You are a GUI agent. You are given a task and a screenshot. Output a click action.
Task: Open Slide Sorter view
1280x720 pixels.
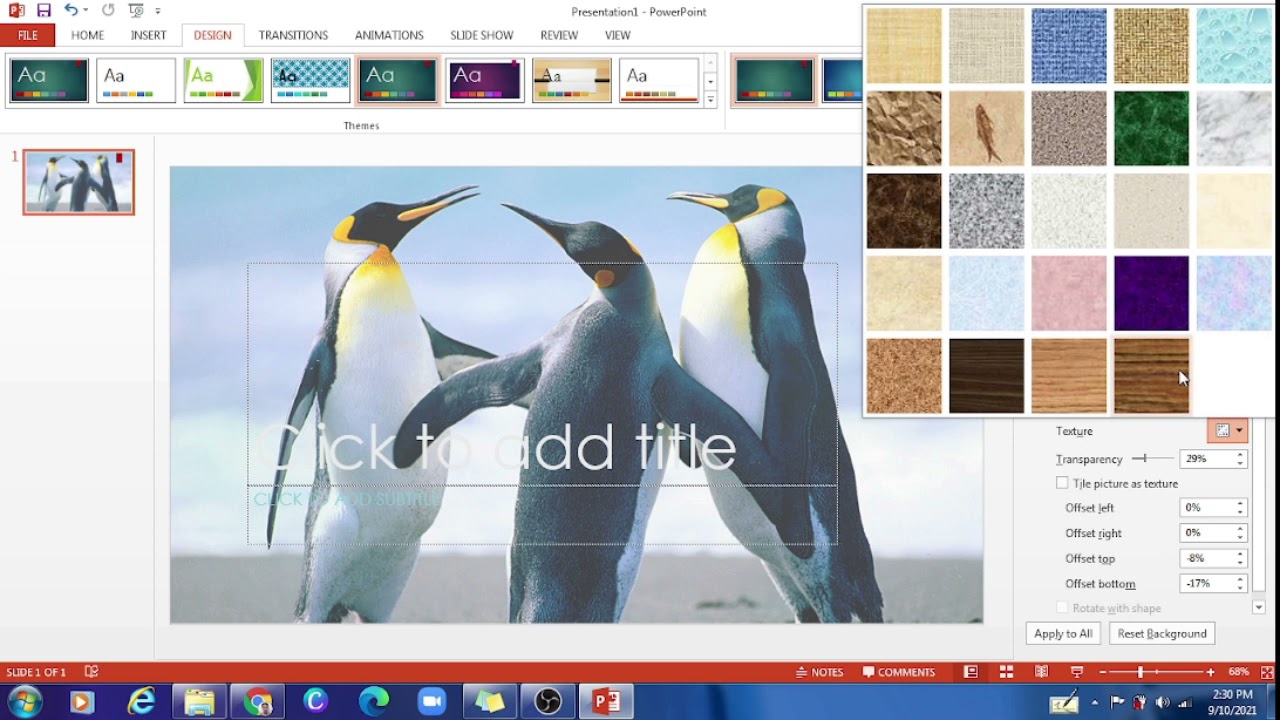coord(1006,672)
